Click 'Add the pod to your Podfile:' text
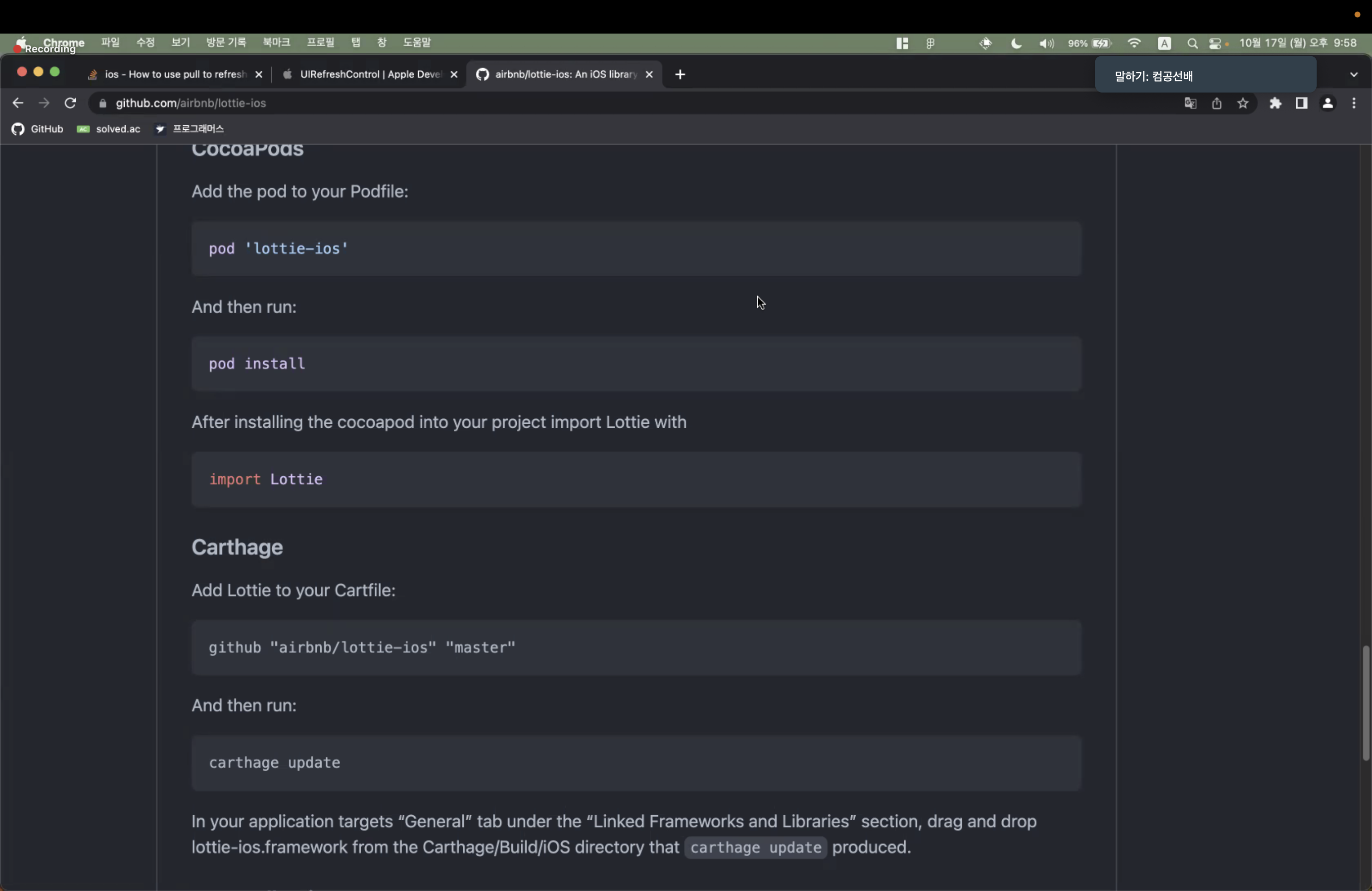This screenshot has width=1372, height=891. [300, 191]
